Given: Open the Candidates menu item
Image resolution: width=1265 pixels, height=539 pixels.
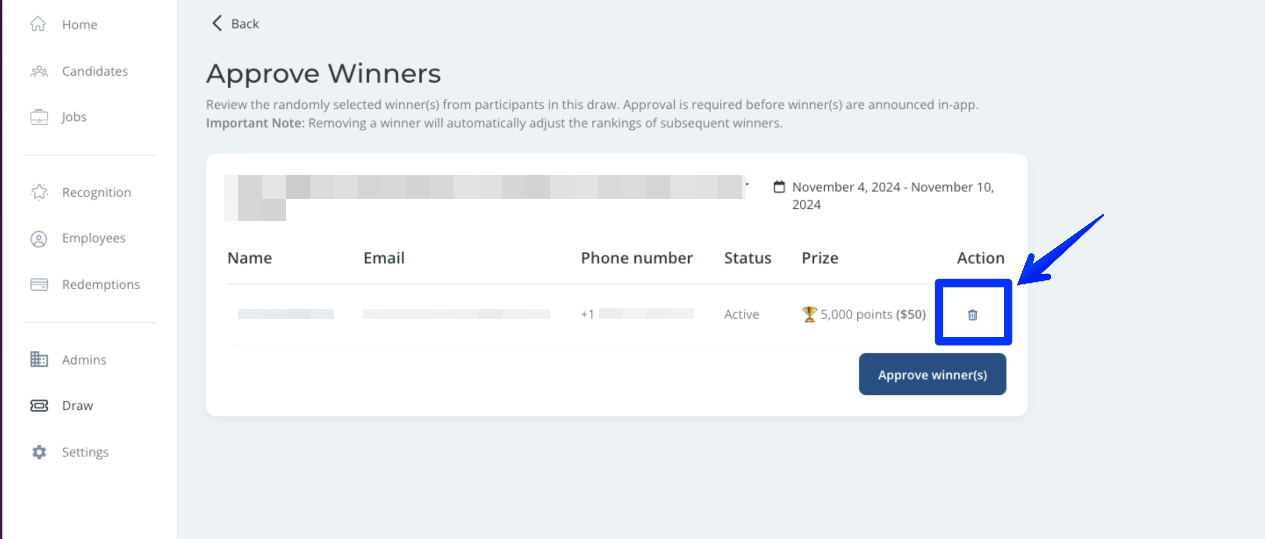Looking at the screenshot, I should point(95,71).
